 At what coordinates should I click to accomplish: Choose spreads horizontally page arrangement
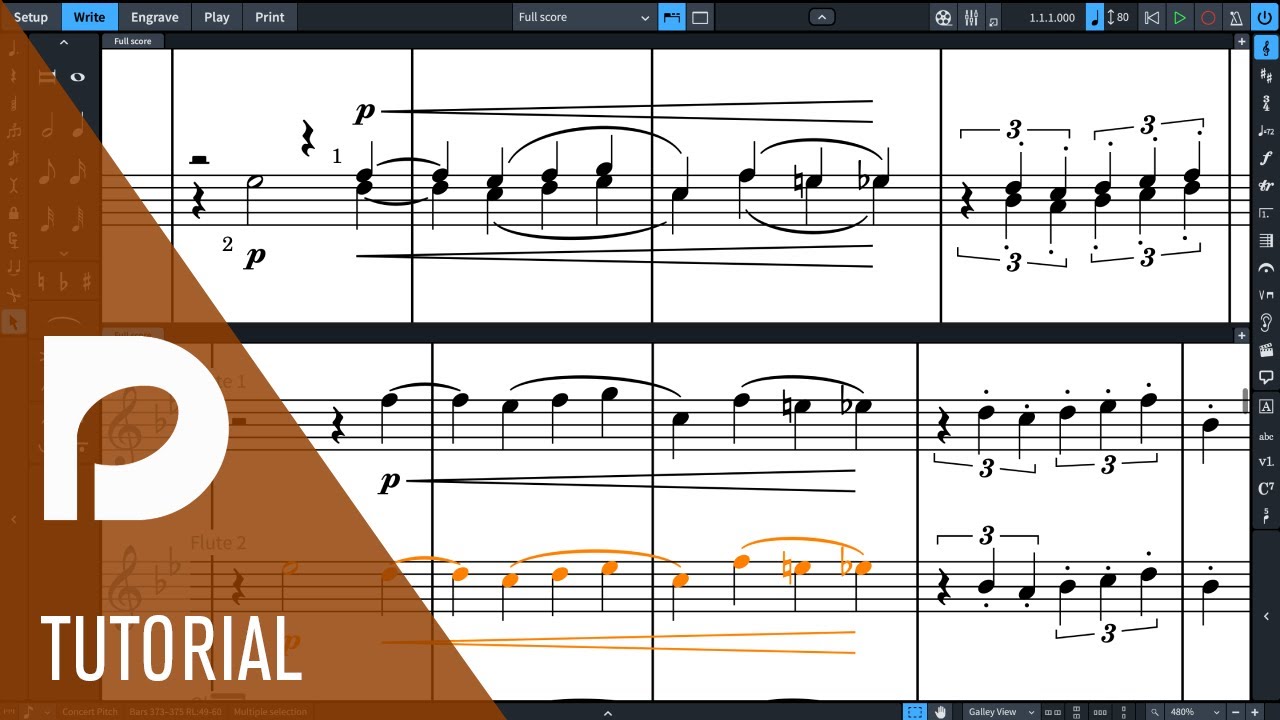coord(1052,712)
